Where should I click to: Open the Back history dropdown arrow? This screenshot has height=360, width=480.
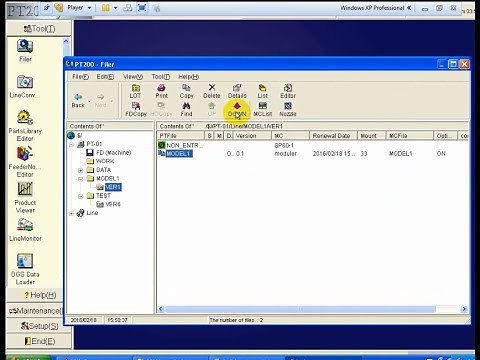[x=89, y=101]
